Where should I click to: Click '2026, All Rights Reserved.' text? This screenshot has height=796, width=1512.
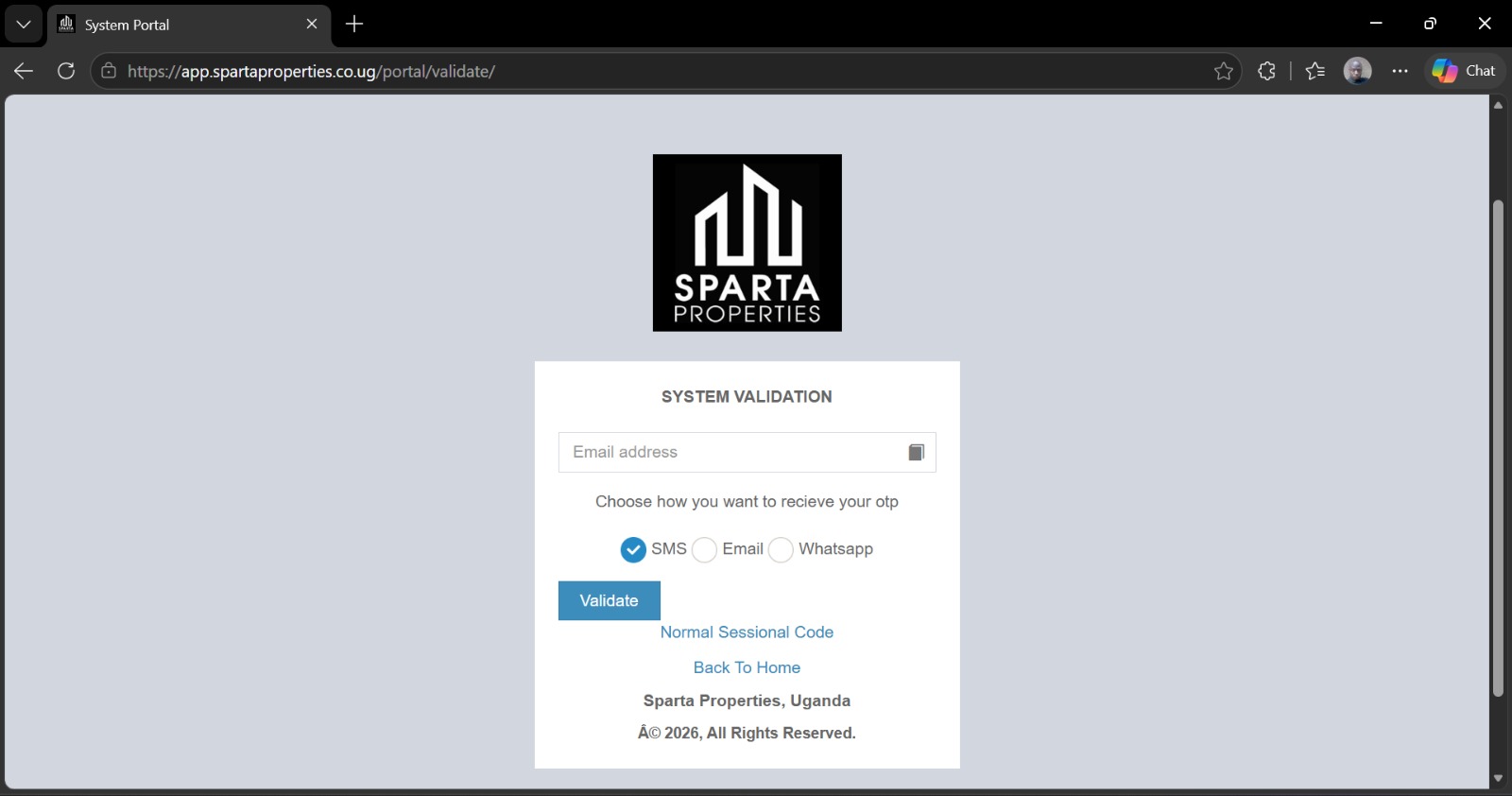[760, 734]
